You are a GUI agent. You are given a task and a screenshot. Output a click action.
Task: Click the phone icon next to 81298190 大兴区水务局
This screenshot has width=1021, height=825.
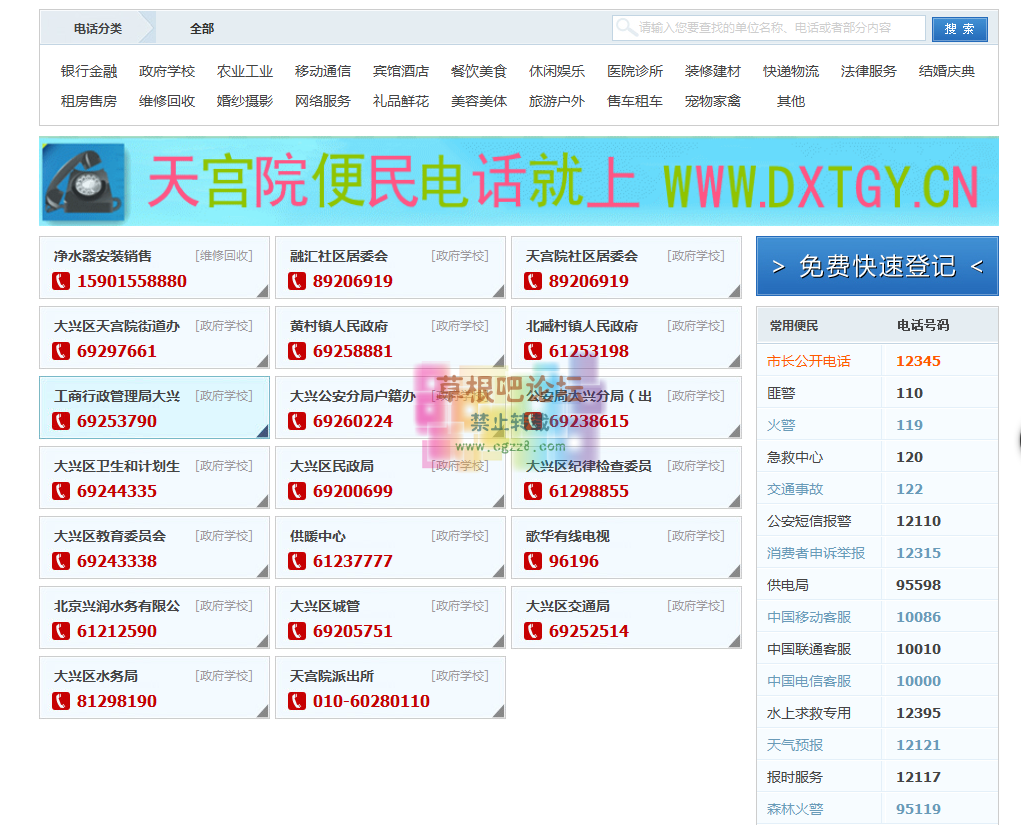point(59,701)
